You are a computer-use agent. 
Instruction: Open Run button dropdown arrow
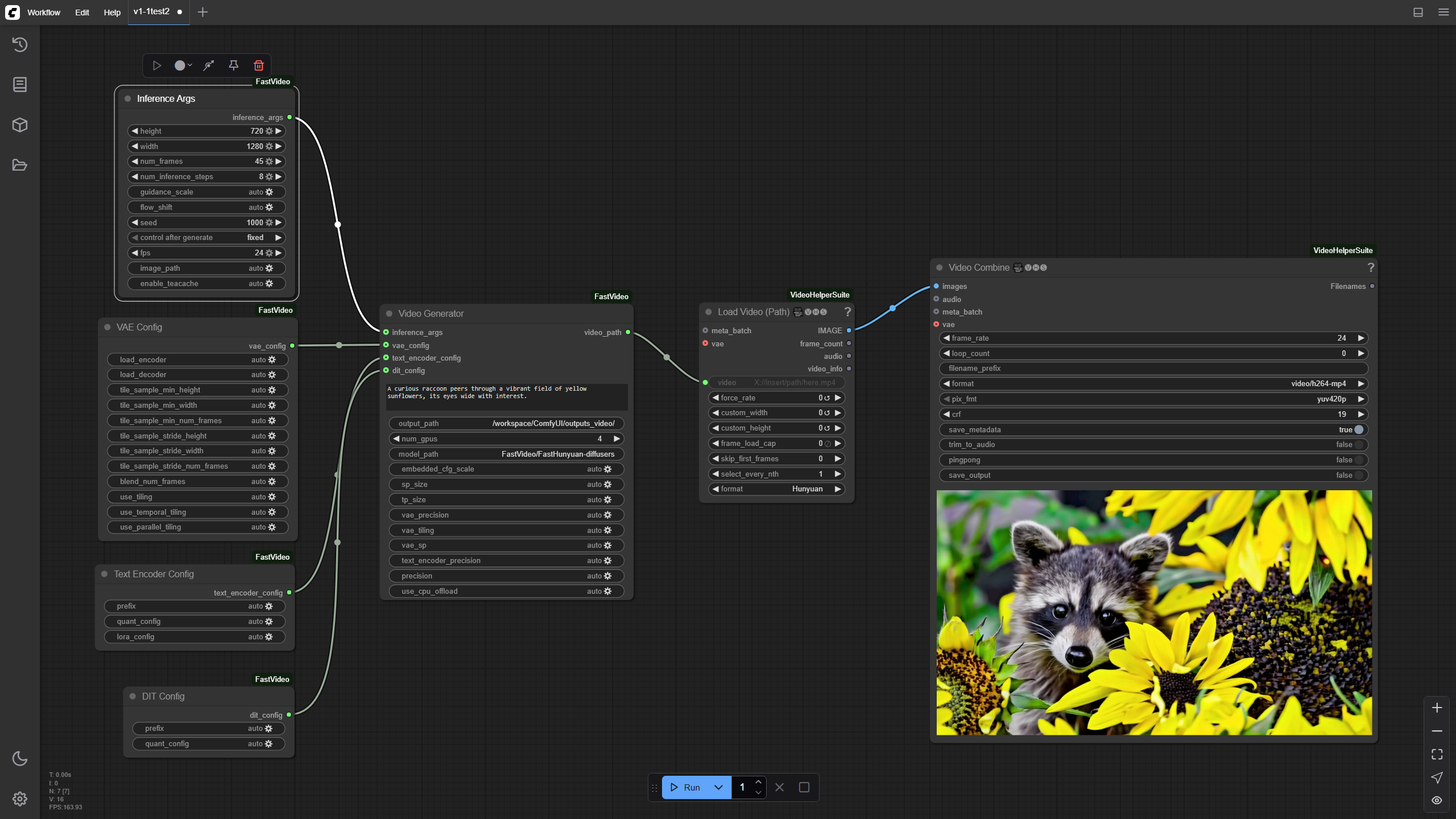point(719,787)
